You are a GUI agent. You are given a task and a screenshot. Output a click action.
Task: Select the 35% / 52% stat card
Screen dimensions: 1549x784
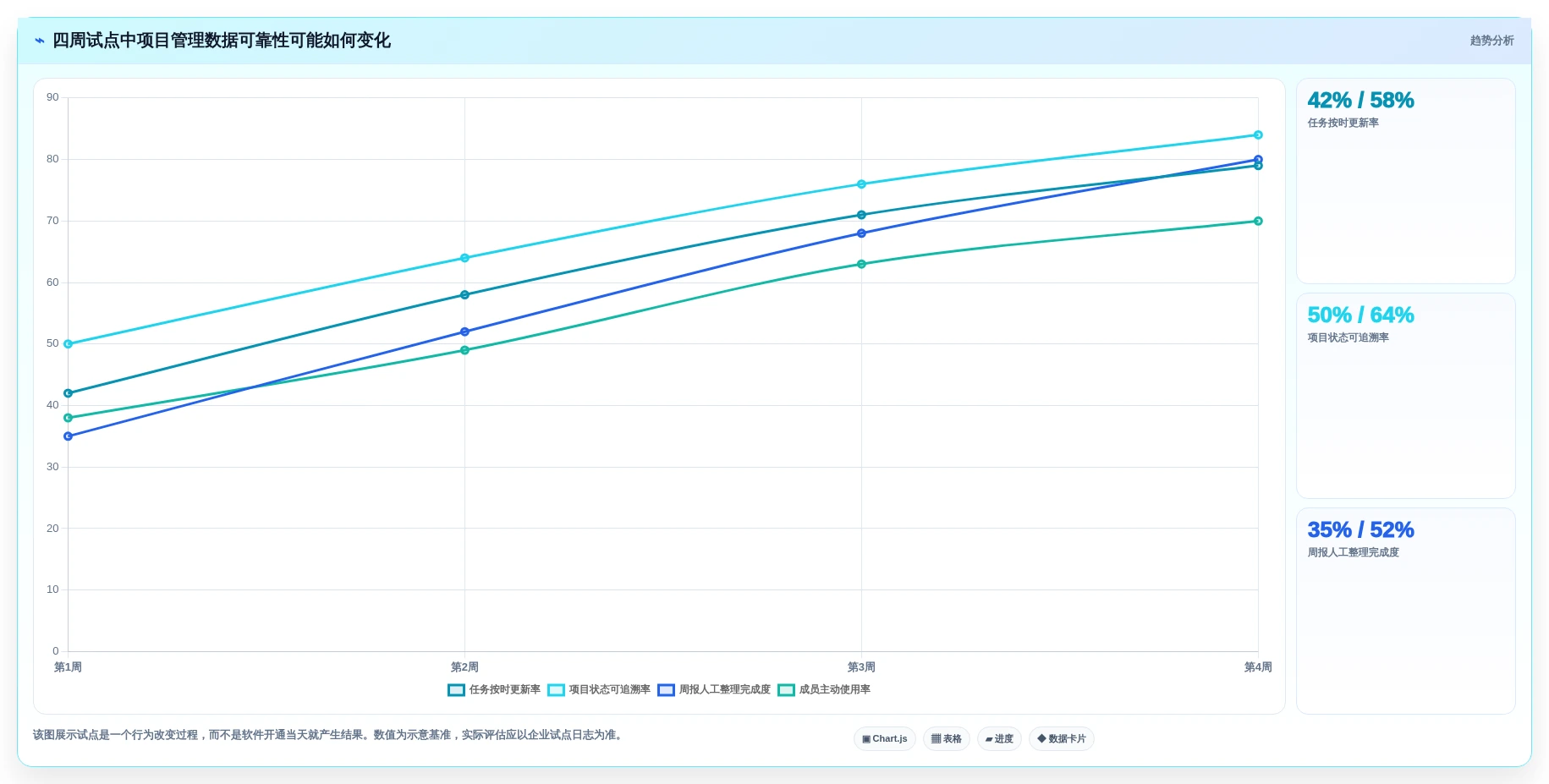[1405, 611]
